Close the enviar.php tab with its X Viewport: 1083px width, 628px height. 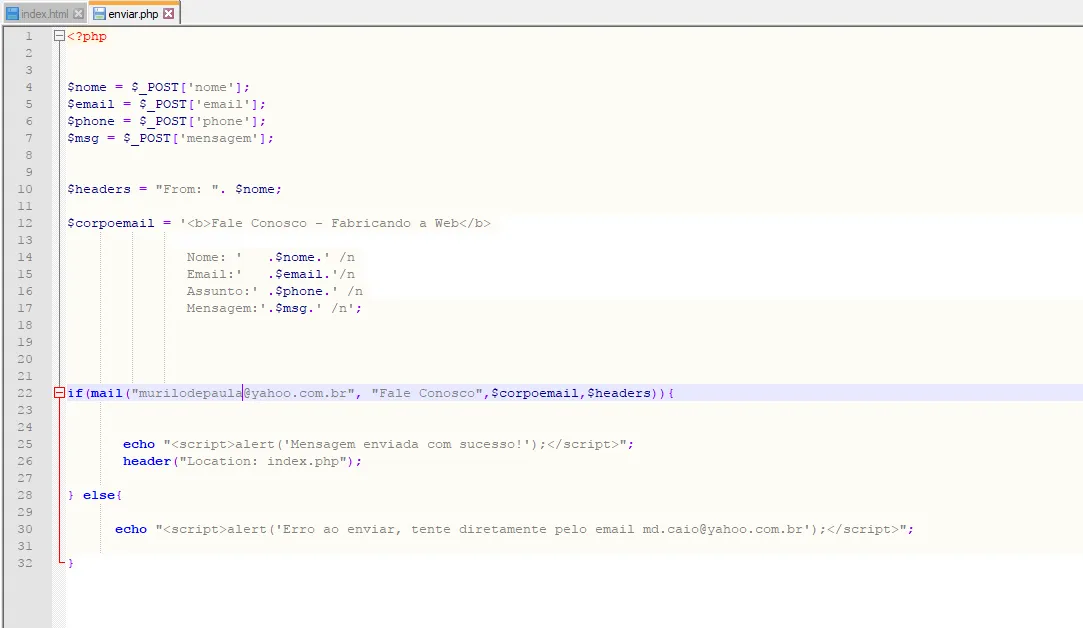point(168,14)
